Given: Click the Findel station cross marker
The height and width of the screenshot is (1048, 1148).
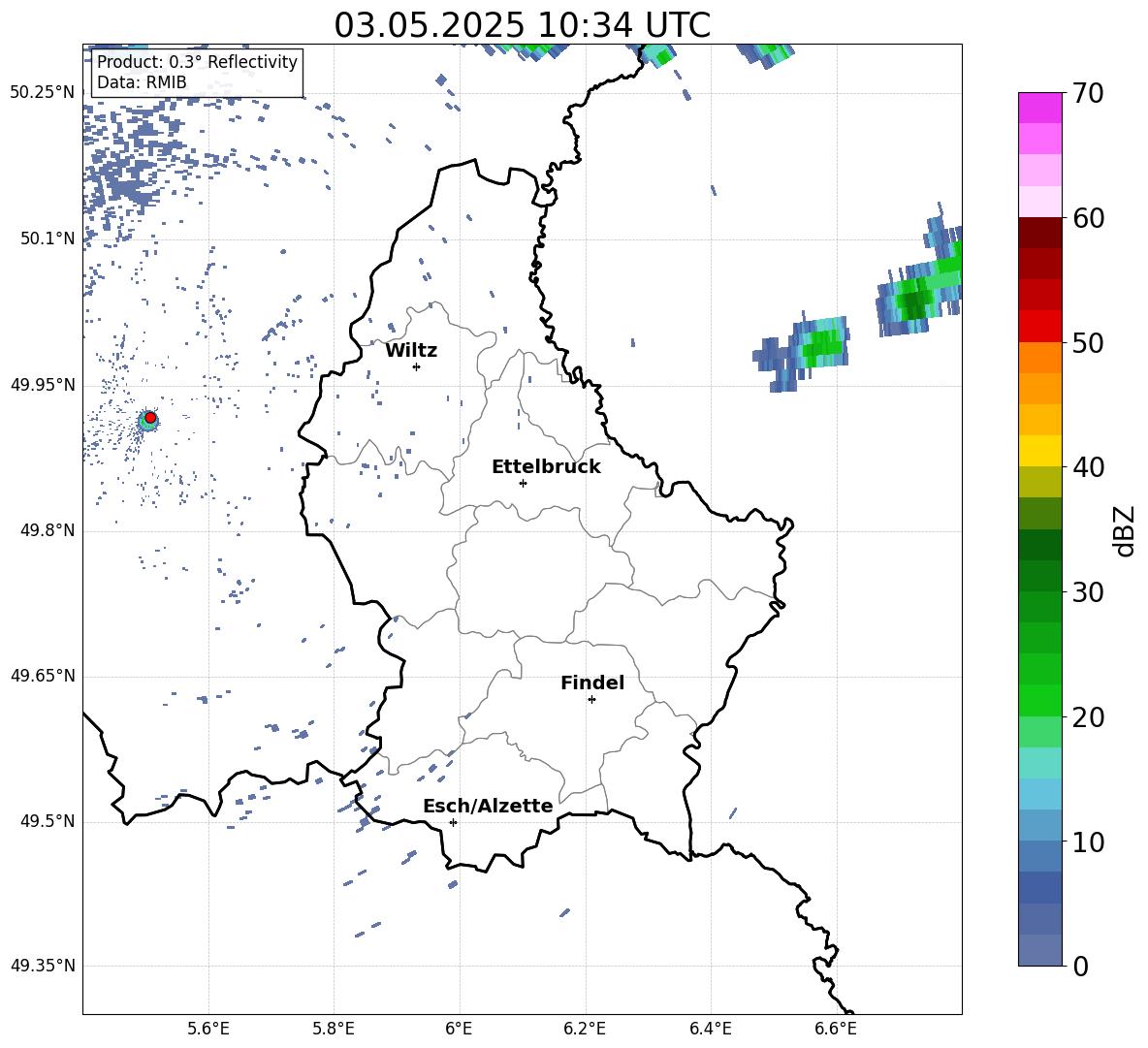Looking at the screenshot, I should click(x=591, y=700).
